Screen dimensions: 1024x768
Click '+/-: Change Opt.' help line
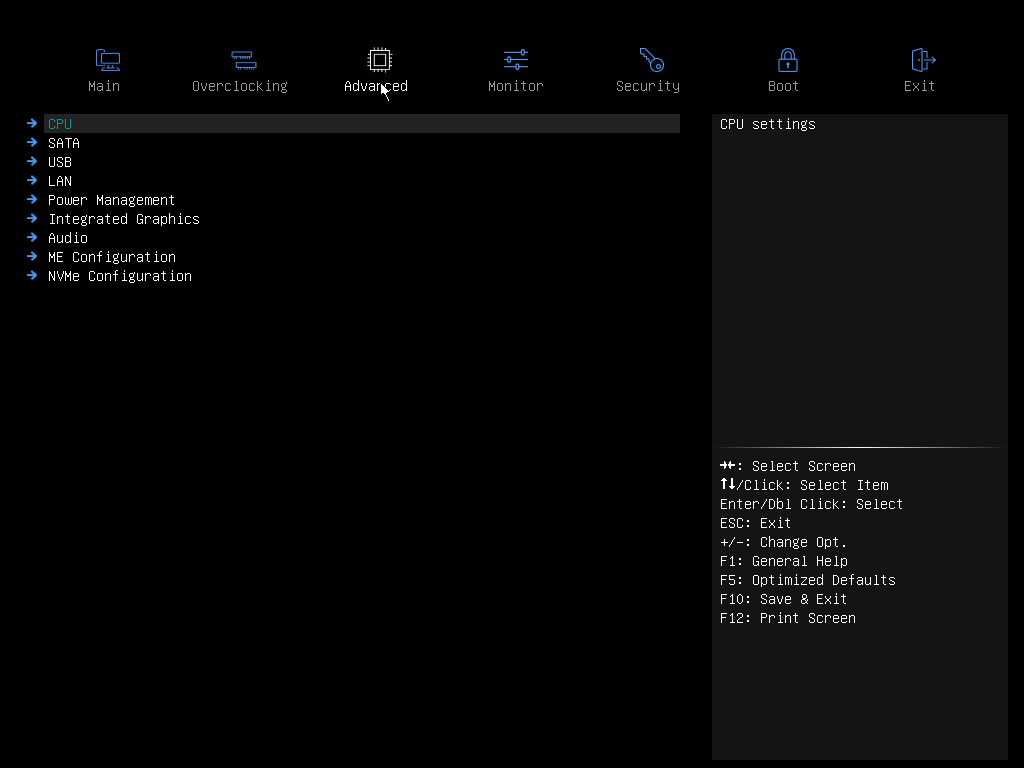(784, 542)
